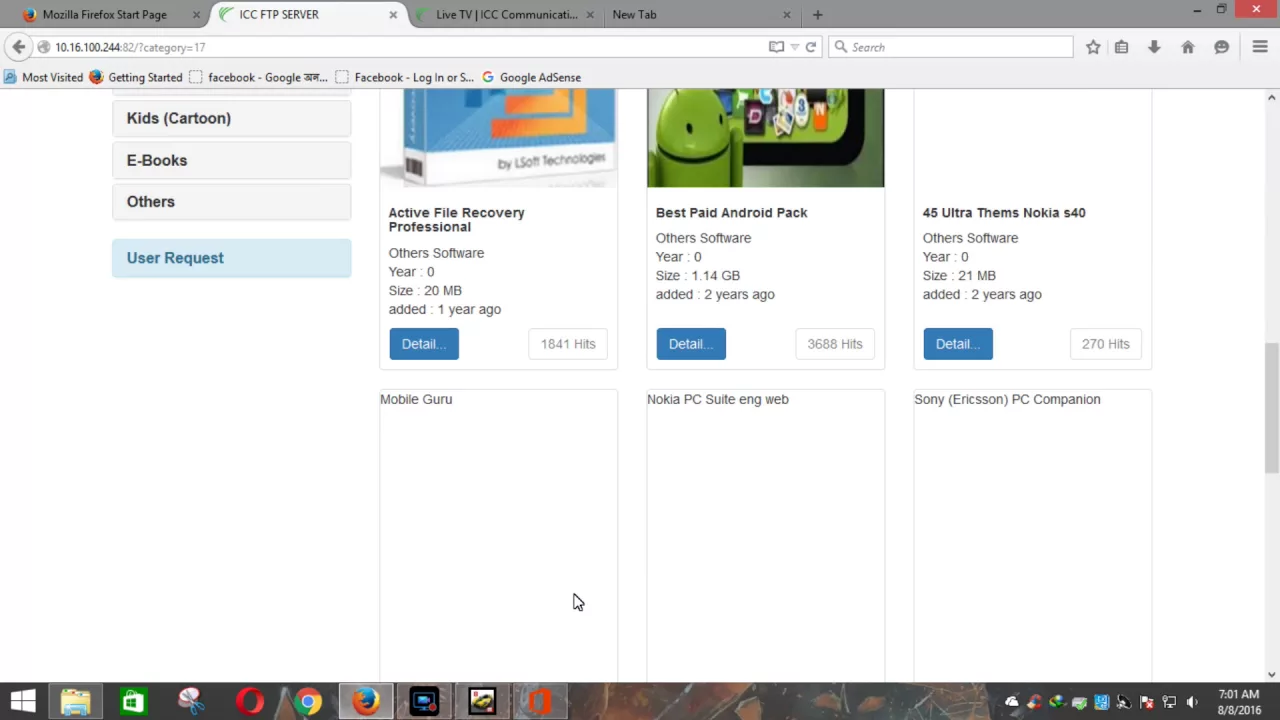The image size is (1280, 720).
Task: Click the 3688 Hits counter
Action: [x=835, y=344]
